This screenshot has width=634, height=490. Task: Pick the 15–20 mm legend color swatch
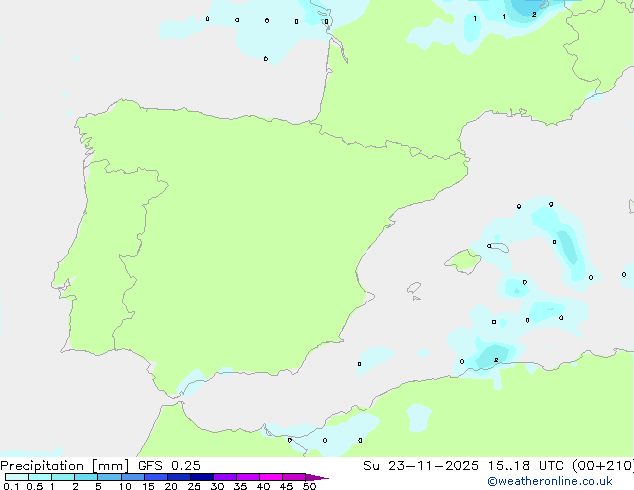155,477
